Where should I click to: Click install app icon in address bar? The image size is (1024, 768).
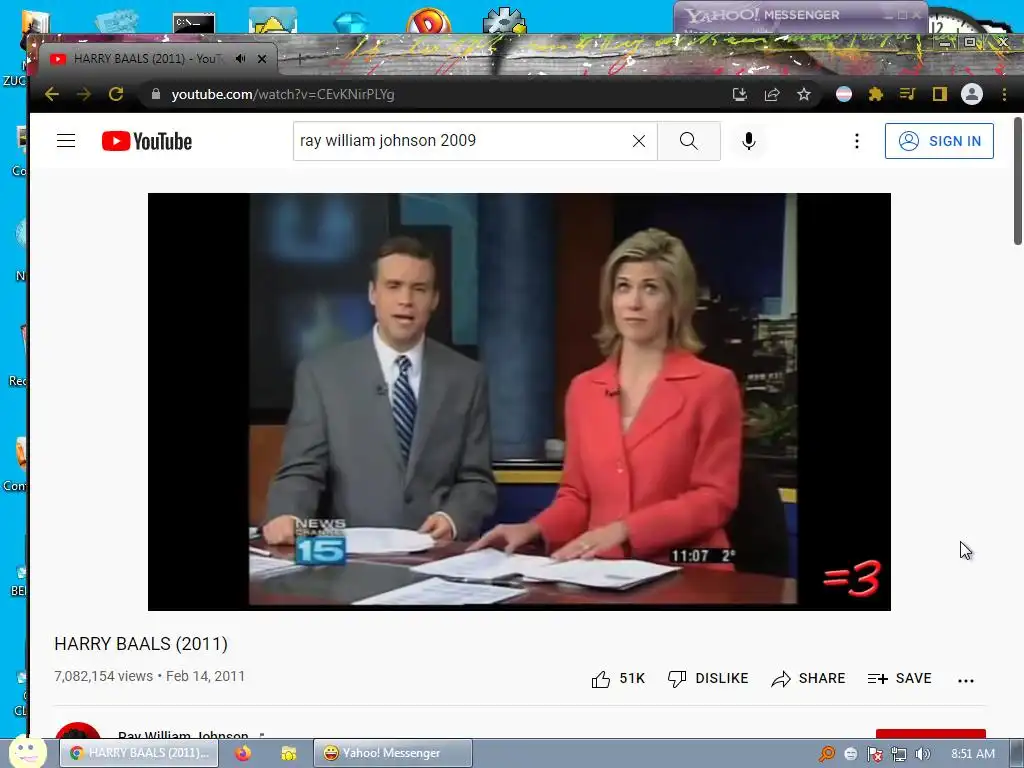739,94
